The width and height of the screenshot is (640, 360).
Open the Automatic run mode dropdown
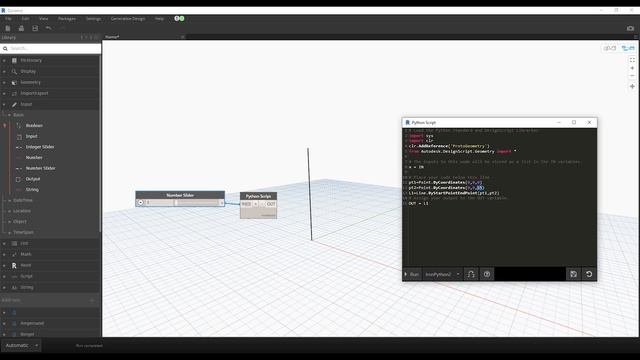(21, 345)
